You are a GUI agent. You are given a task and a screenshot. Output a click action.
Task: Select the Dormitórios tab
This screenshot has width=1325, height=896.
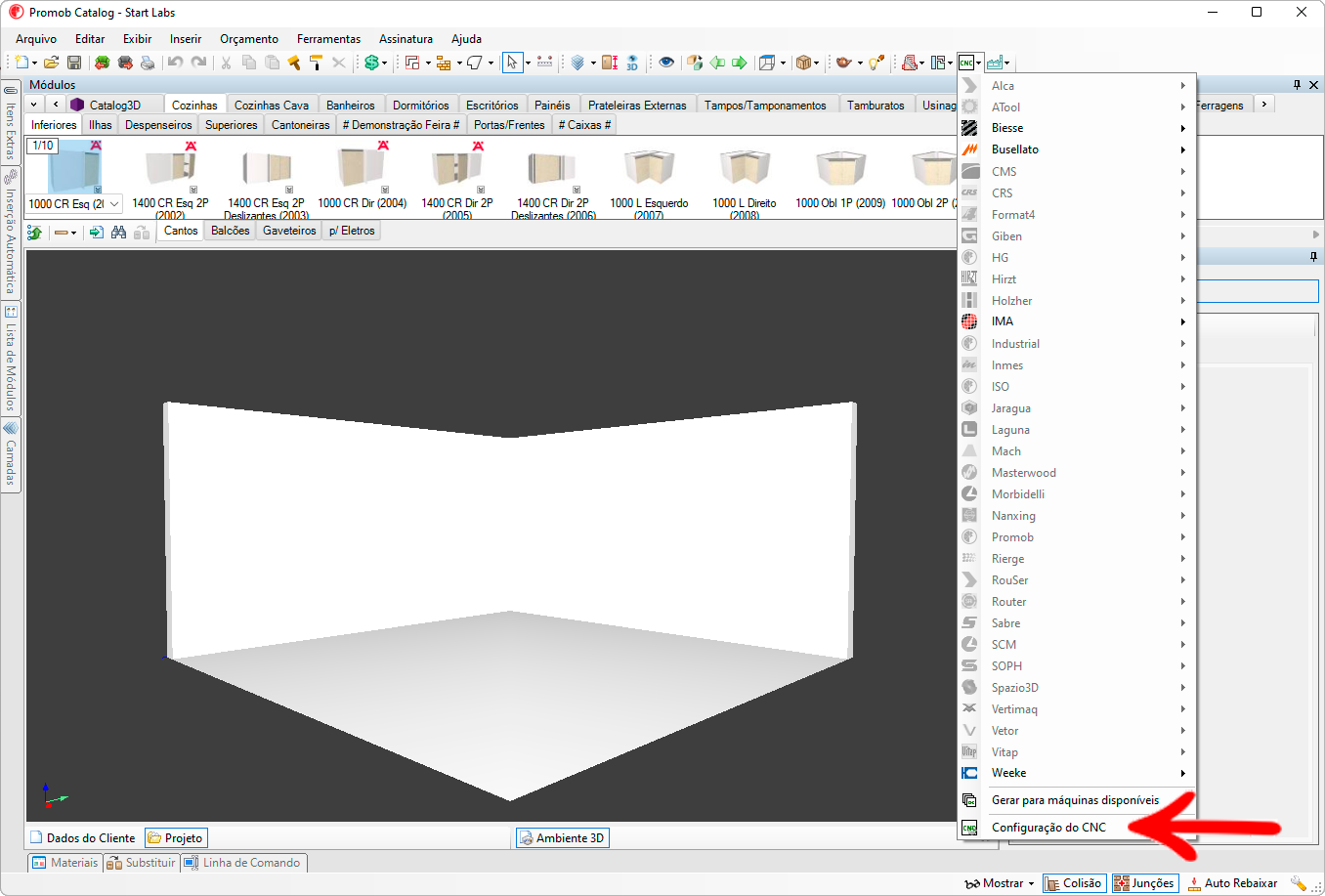[421, 105]
